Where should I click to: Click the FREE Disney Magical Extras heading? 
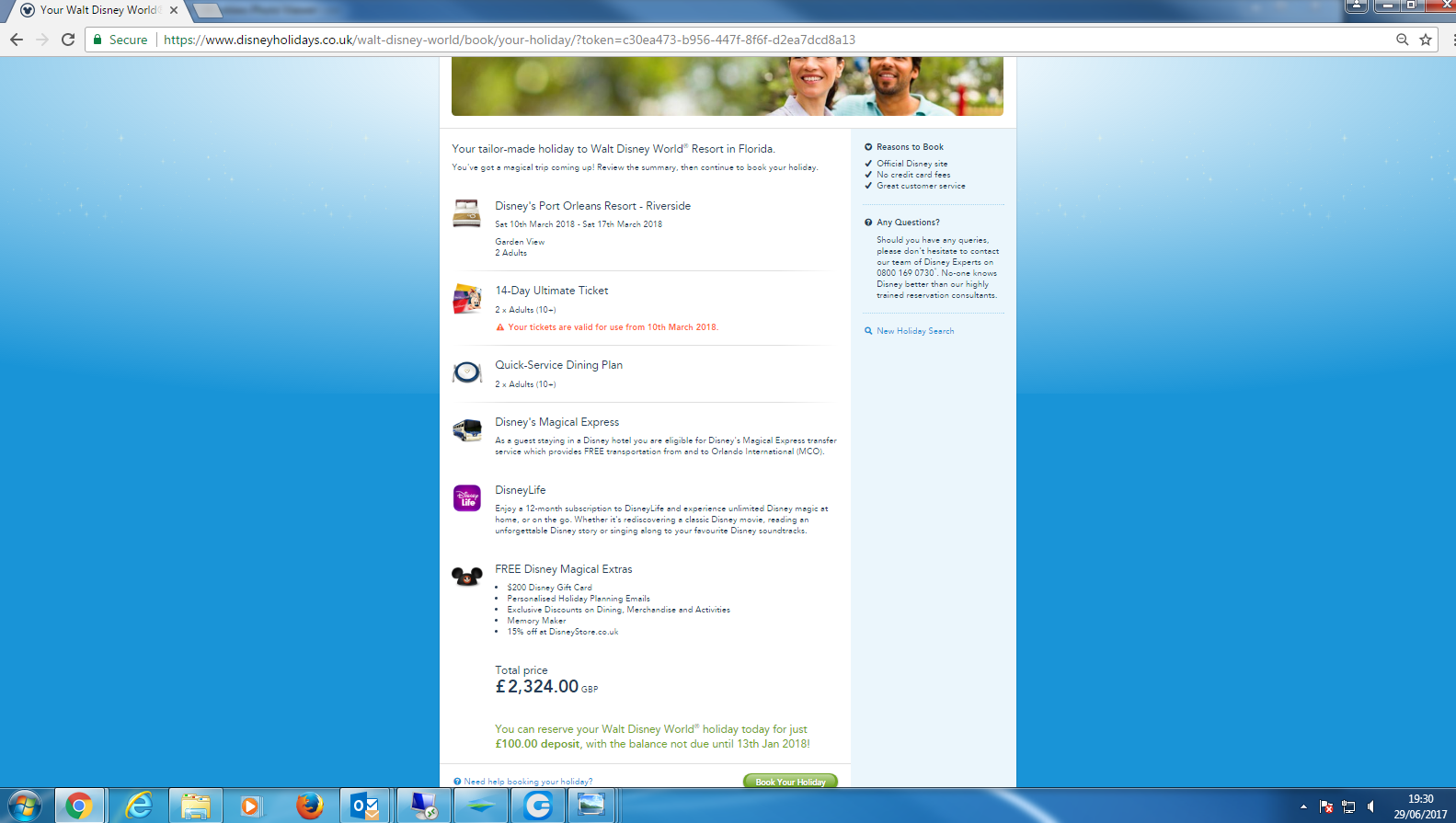[x=564, y=569]
